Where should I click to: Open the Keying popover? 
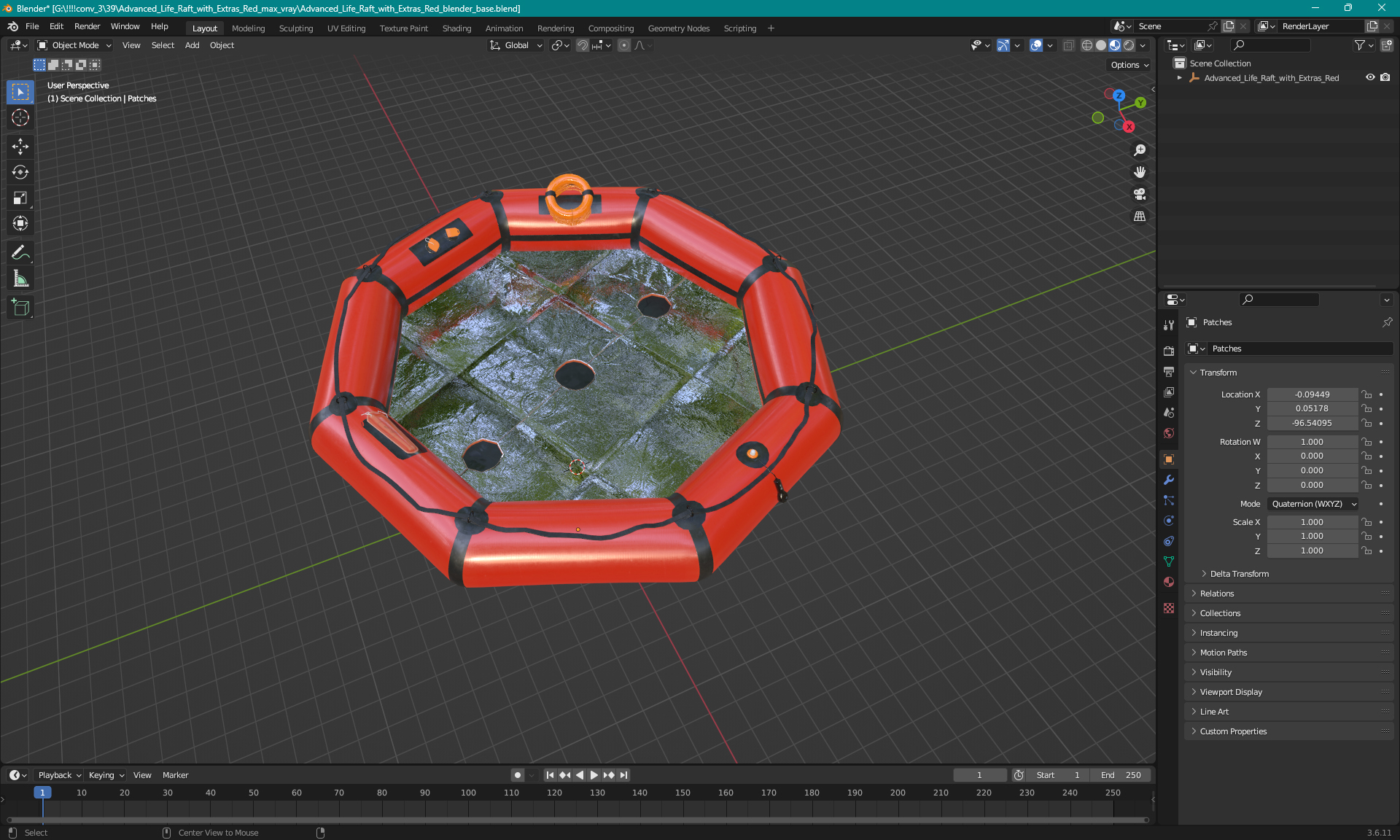[106, 775]
